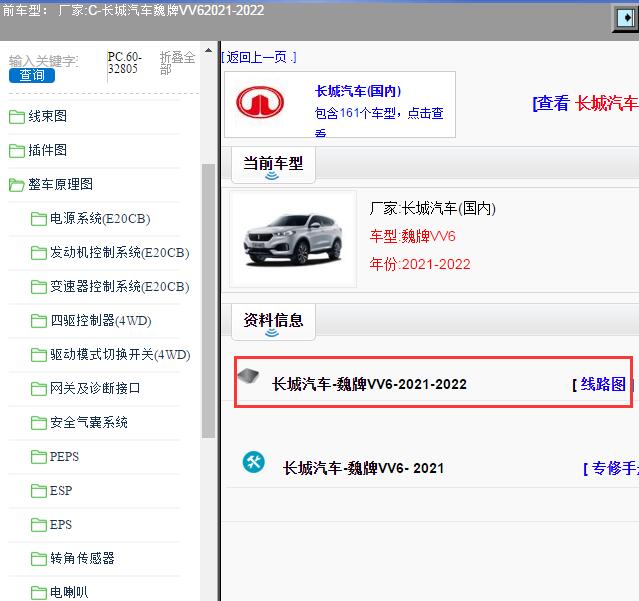The image size is (639, 601).
Task: Click folder icon beside EPS
Action: point(39,525)
